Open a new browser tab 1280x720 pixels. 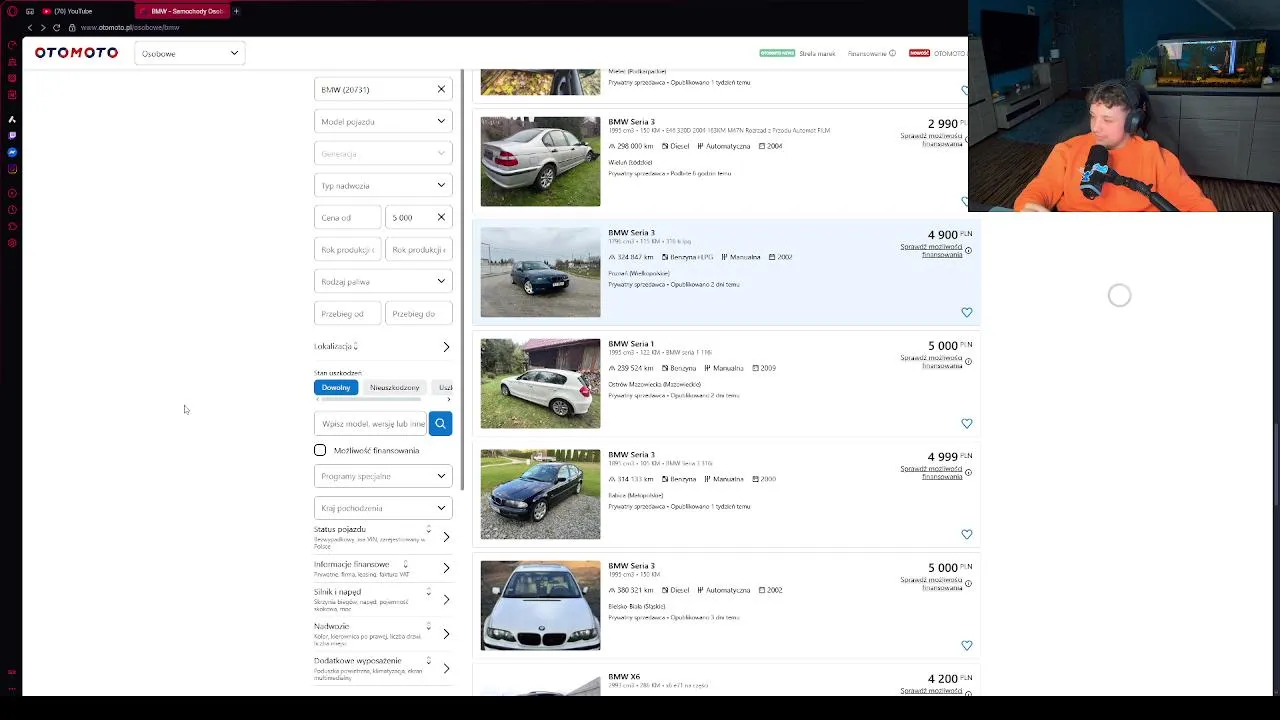tap(236, 11)
